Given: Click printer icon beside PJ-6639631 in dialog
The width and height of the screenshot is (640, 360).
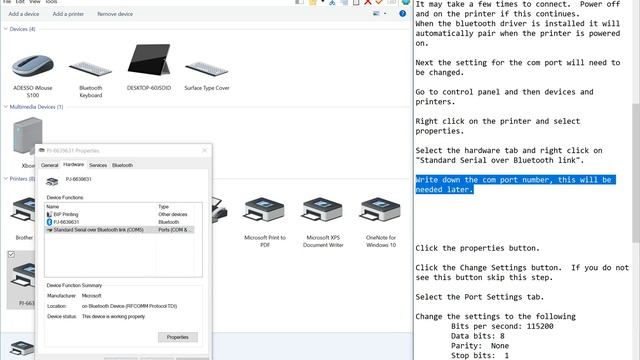Looking at the screenshot, I should tap(52, 181).
